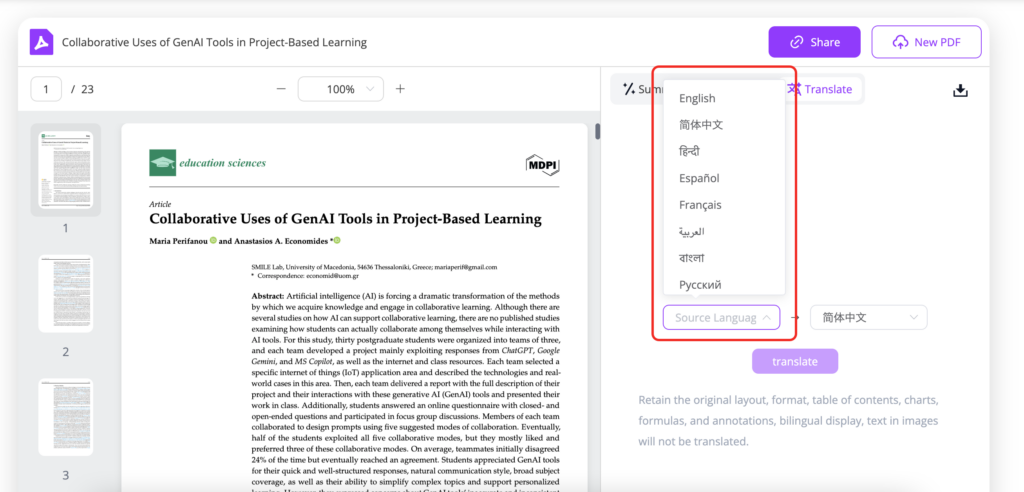1024x492 pixels.
Task: Open page 3 thumbnail
Action: [x=65, y=417]
